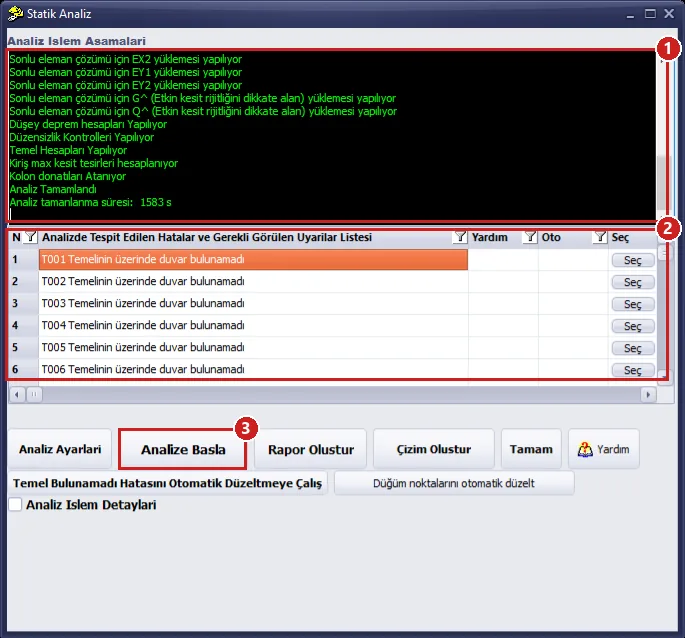Click Seç button for T002 row
Image resolution: width=685 pixels, height=638 pixels.
[633, 282]
